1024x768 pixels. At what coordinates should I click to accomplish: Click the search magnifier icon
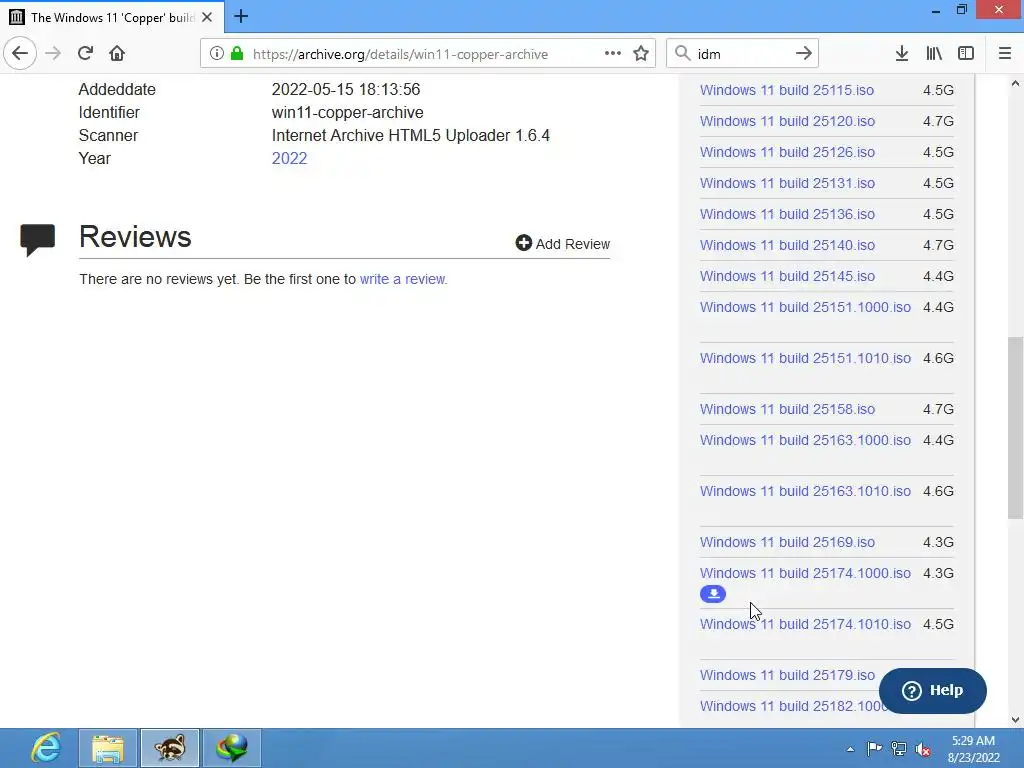pyautogui.click(x=682, y=54)
